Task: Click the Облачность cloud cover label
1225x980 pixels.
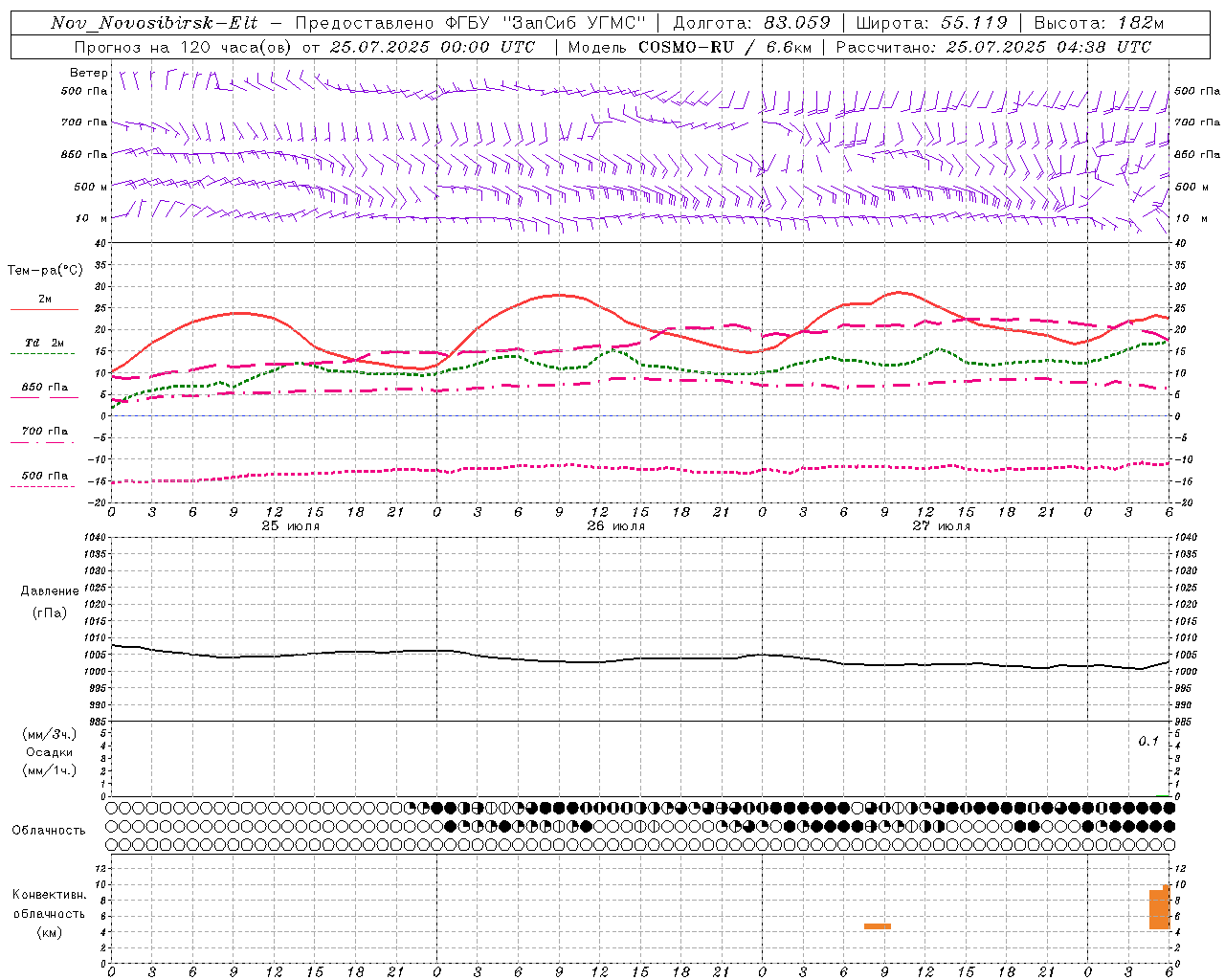Action: click(49, 830)
